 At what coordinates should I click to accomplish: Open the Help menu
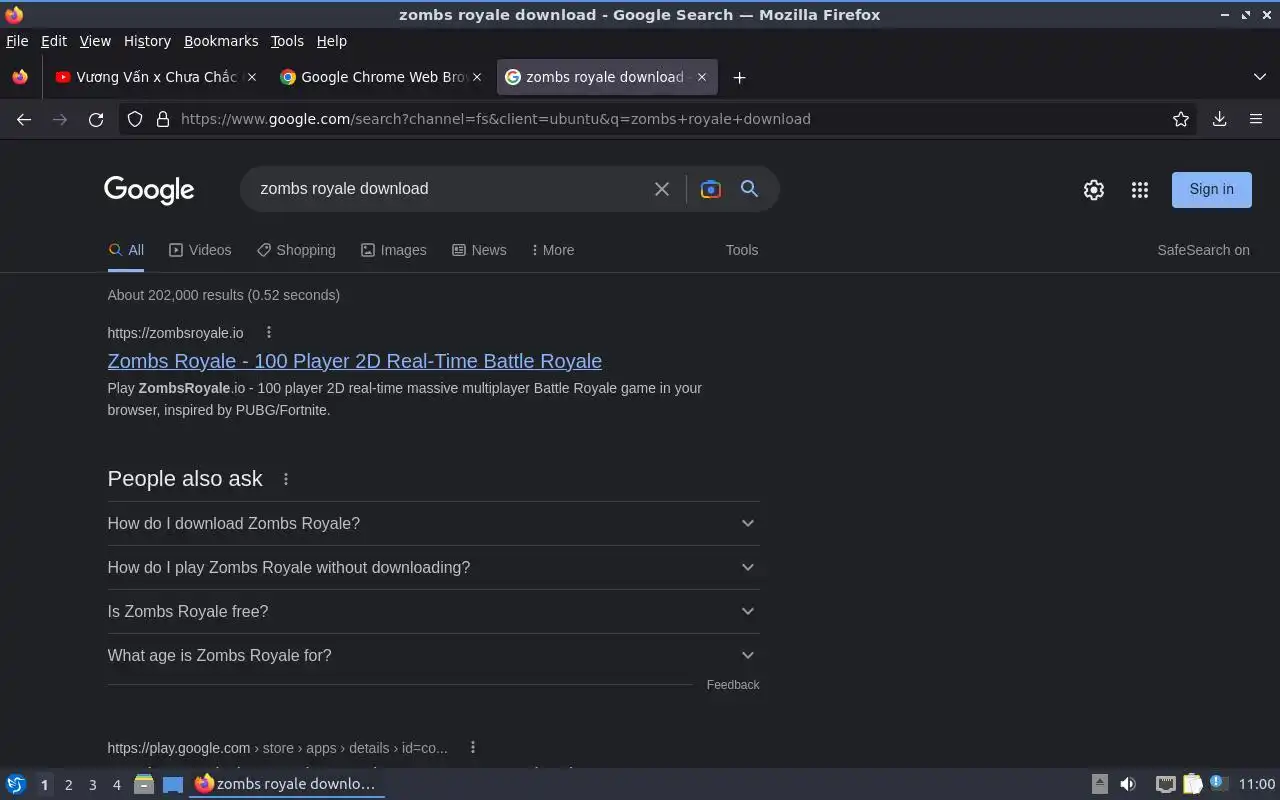click(x=332, y=41)
